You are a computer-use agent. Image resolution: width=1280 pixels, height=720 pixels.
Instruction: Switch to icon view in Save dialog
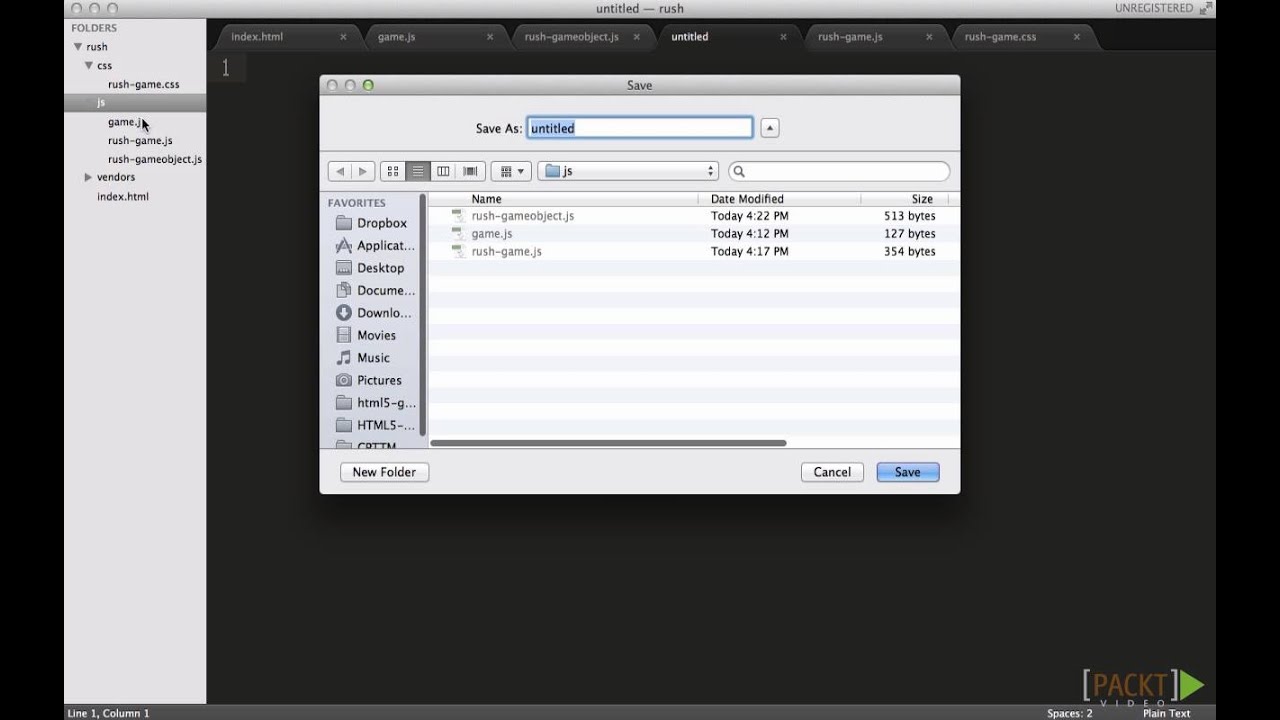coord(393,171)
